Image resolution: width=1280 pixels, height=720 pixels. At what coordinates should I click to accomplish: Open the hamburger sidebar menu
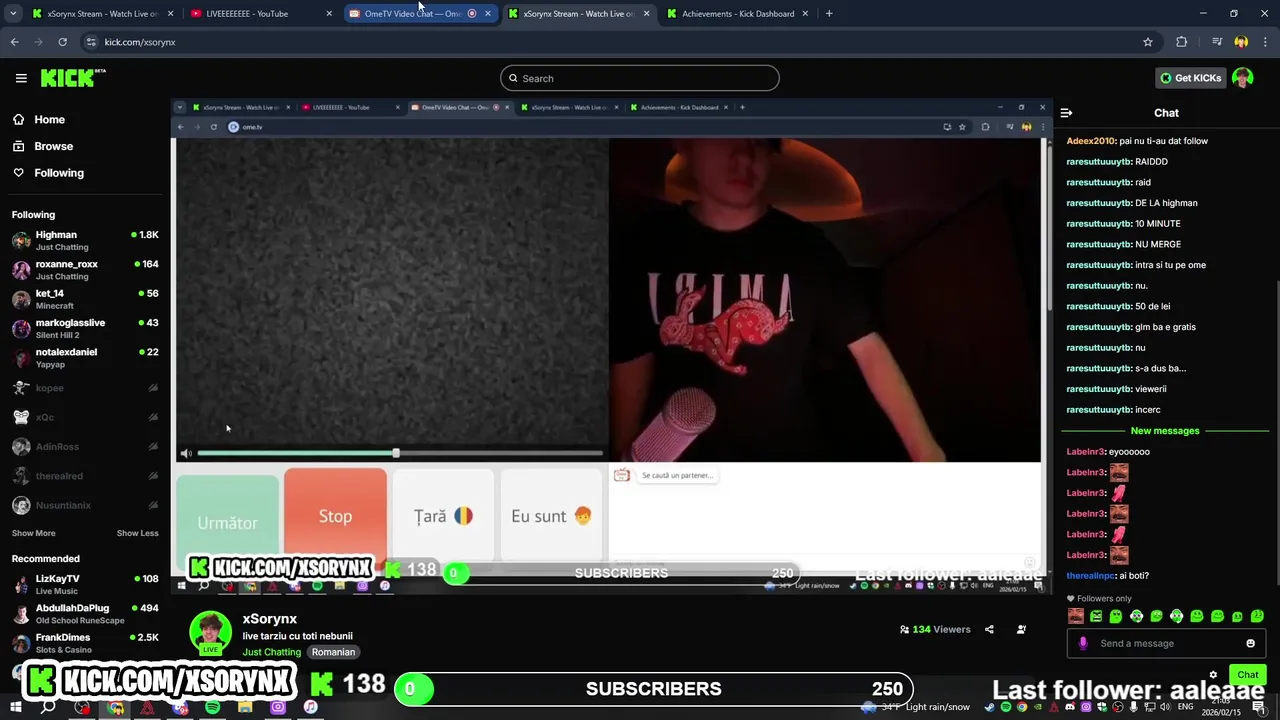click(21, 78)
